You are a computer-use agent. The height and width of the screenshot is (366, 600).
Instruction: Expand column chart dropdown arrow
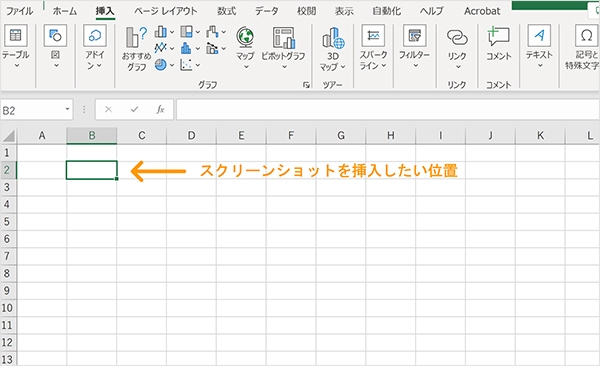pyautogui.click(x=172, y=32)
